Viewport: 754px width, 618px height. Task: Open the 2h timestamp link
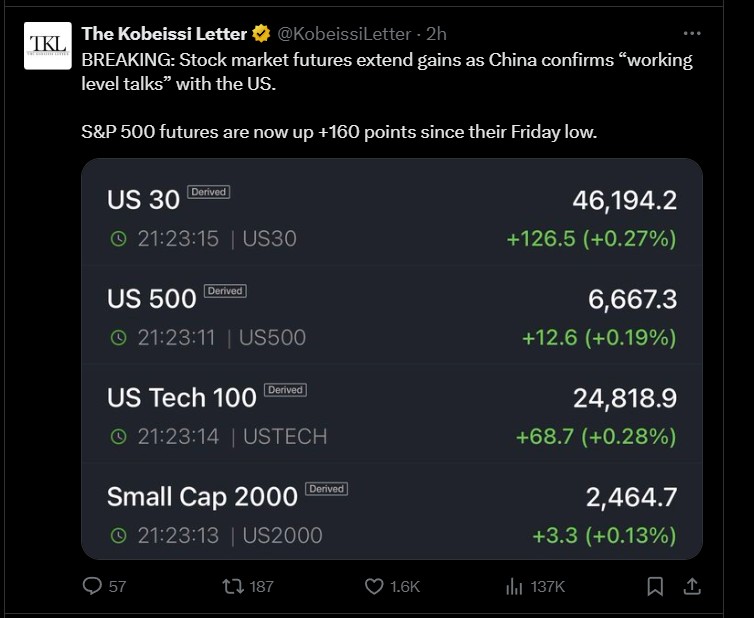[x=436, y=34]
